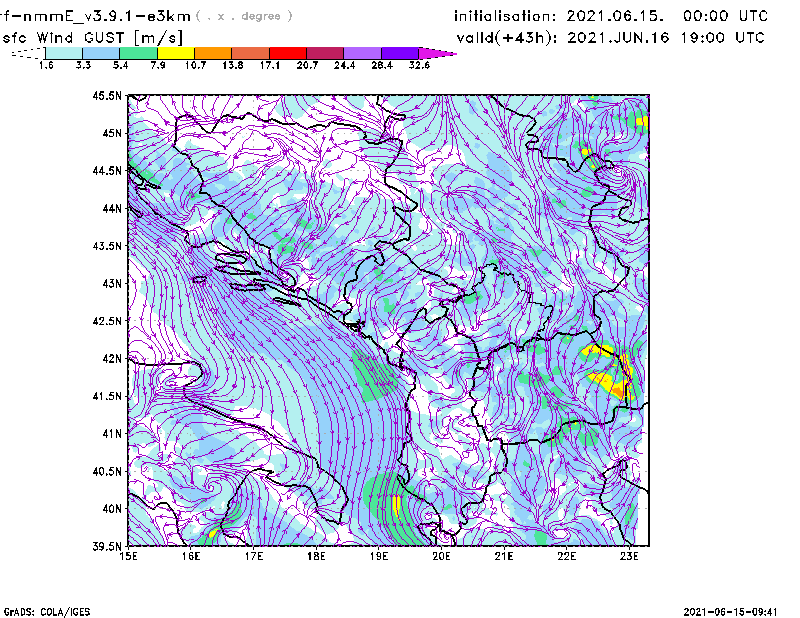Click latitude label 45.5N
Screen dimensions: 800x618
[107, 96]
